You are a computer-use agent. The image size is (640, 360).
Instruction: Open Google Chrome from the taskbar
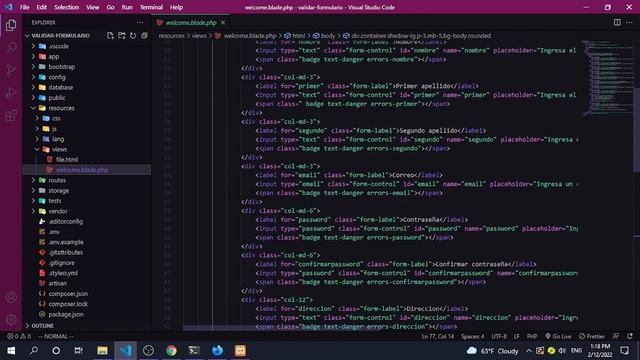point(171,351)
